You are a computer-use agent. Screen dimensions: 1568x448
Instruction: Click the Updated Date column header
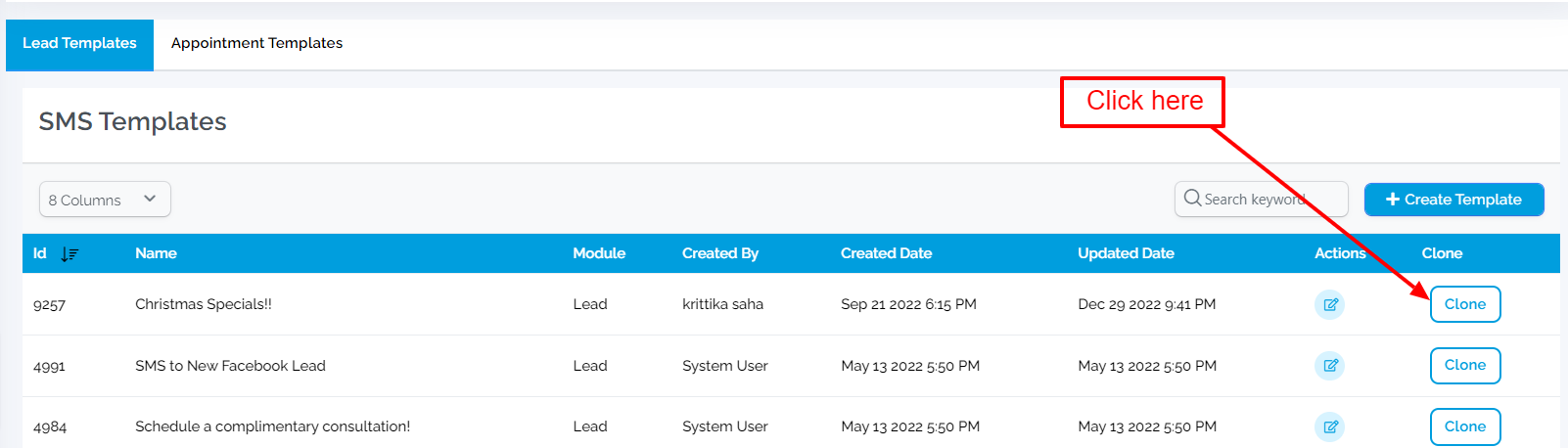1126,253
